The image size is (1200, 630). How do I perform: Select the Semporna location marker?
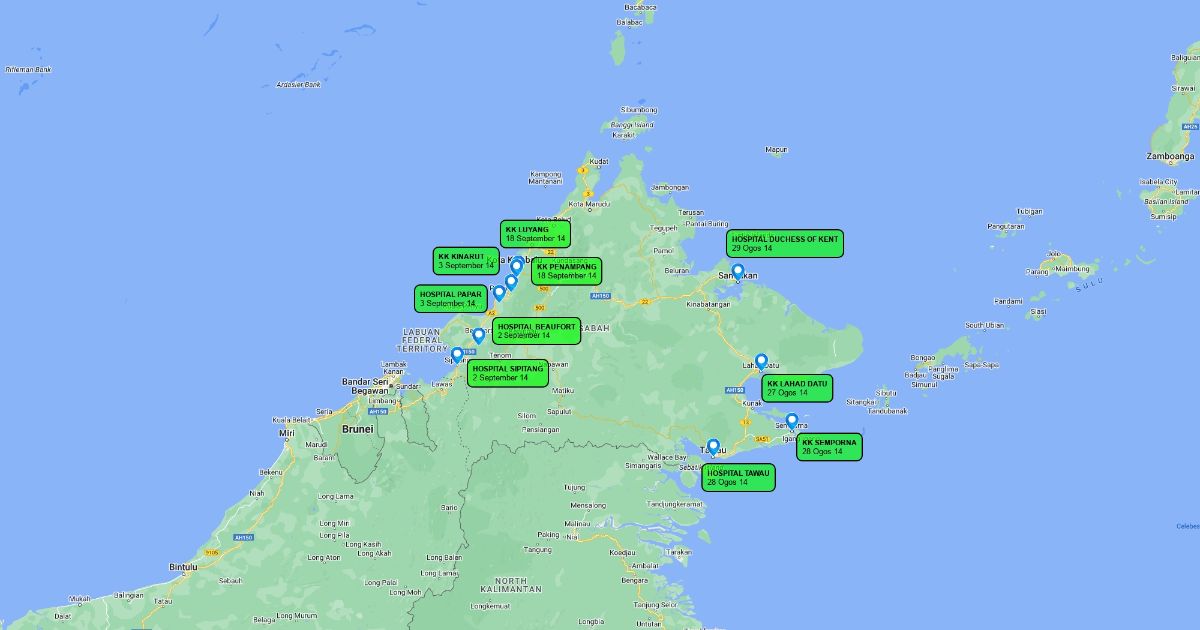coord(792,421)
